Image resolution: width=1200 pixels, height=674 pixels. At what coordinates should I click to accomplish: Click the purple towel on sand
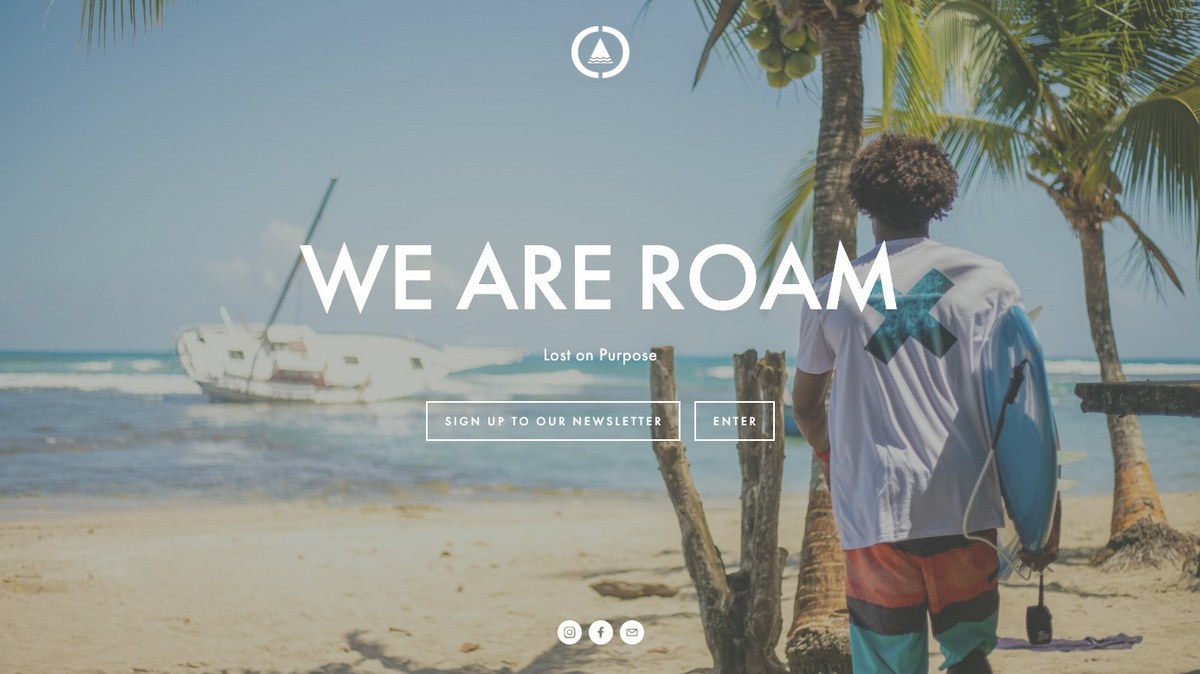click(1083, 641)
